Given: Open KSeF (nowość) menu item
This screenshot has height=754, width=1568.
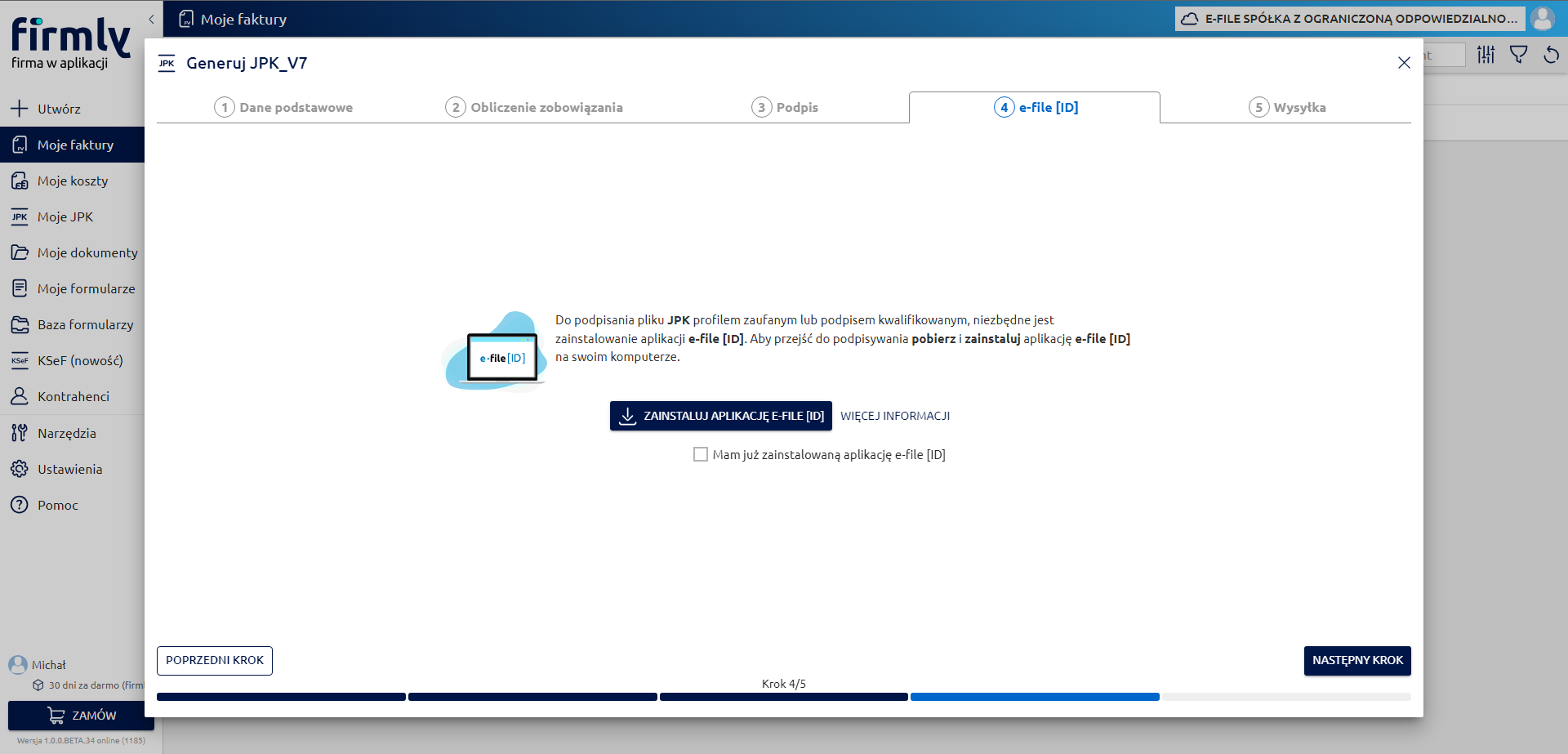Looking at the screenshot, I should [x=72, y=360].
